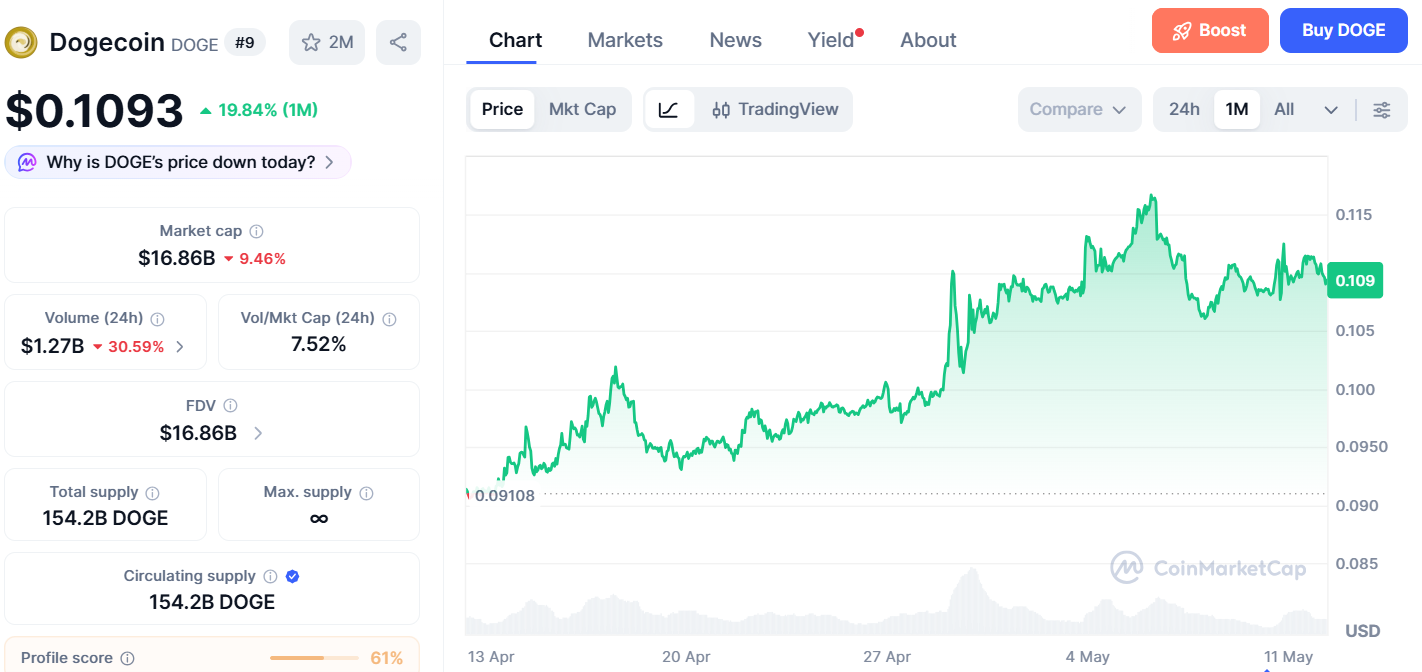Click the Buy DOGE button
1422x672 pixels.
[1343, 30]
